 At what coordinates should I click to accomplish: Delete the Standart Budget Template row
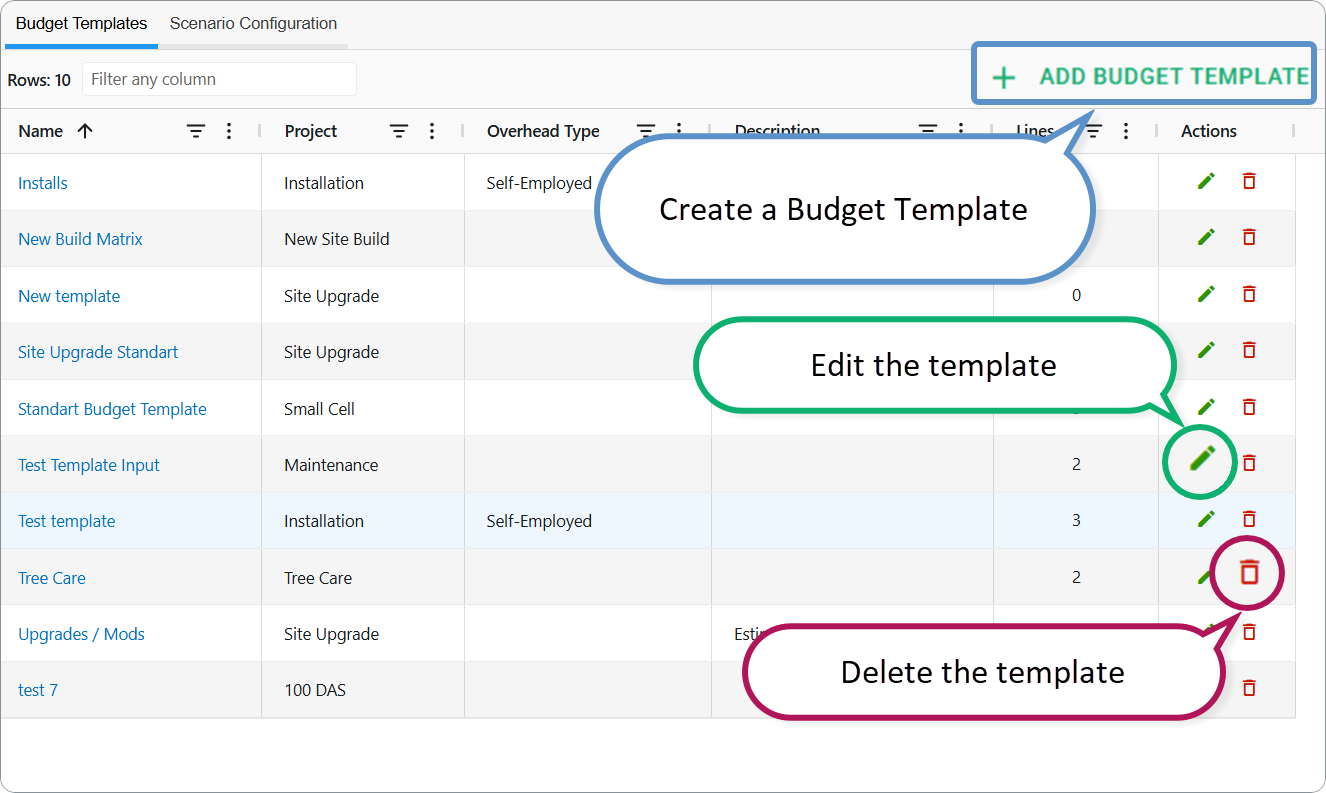(1249, 407)
